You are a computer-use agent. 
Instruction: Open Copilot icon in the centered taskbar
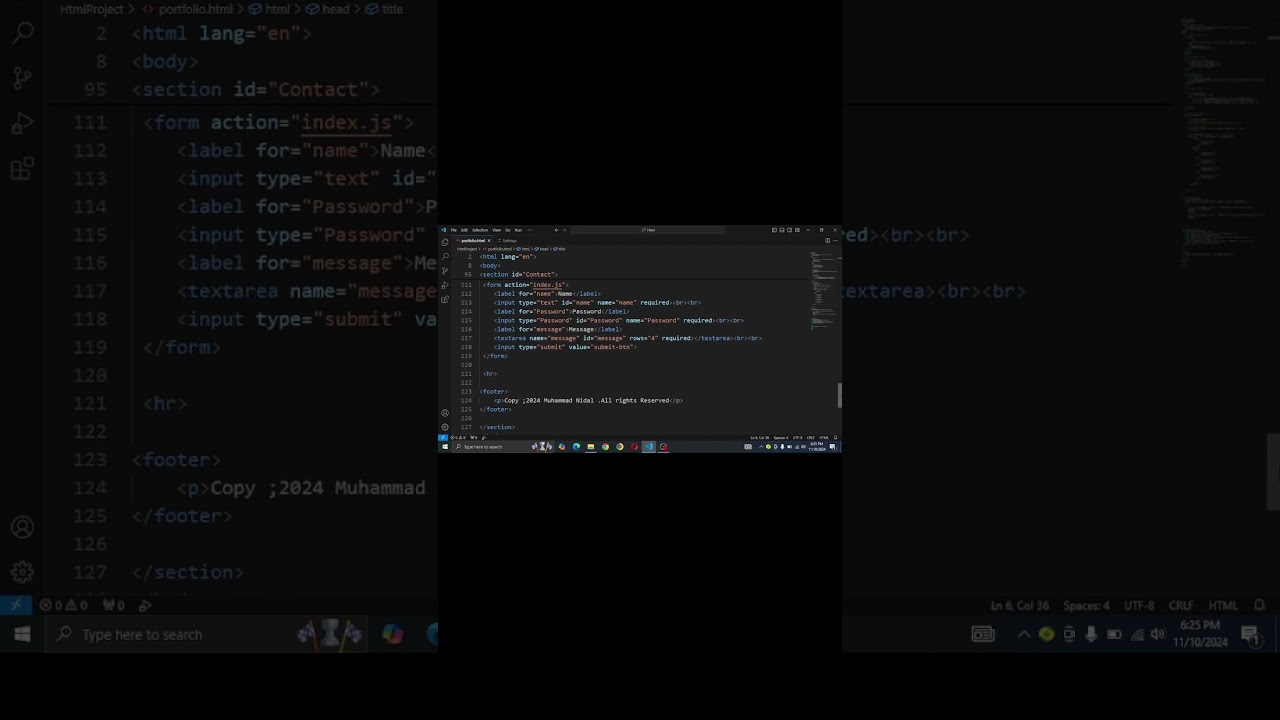(562, 447)
